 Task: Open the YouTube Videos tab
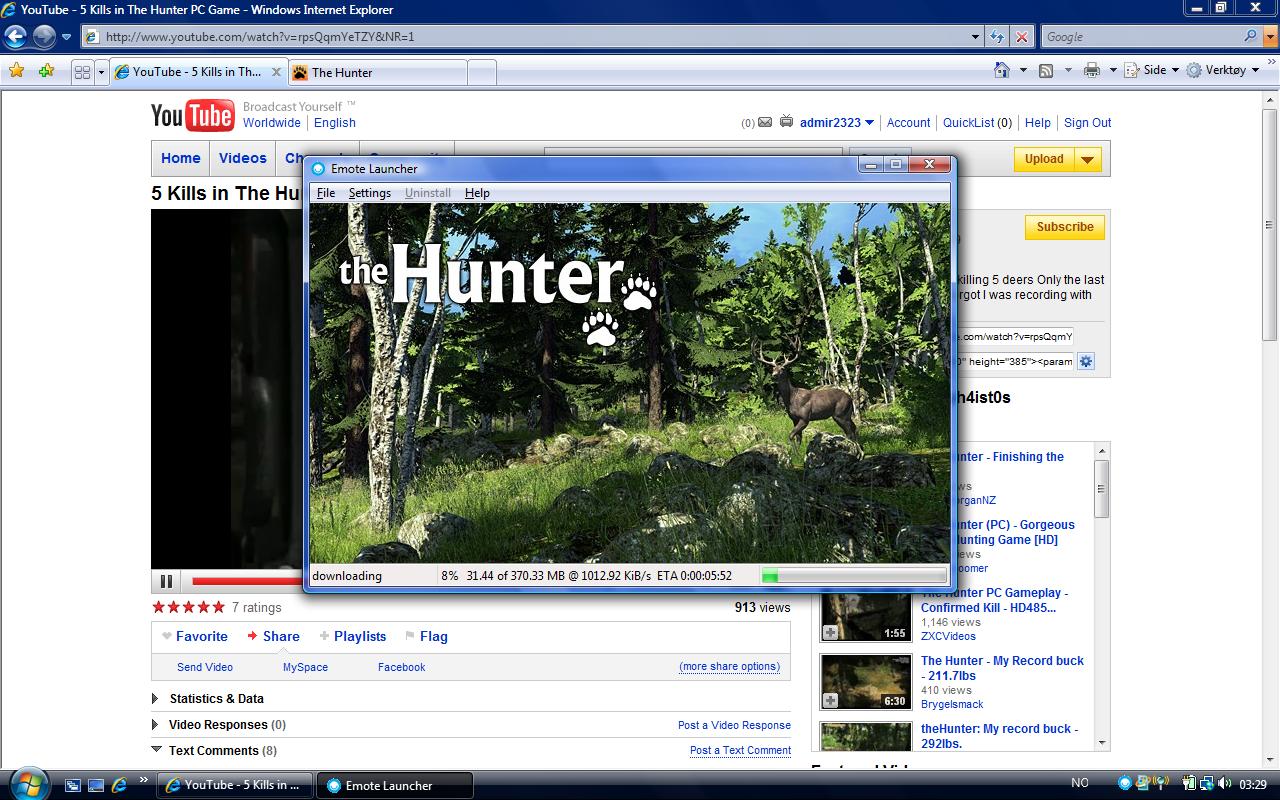pos(243,158)
